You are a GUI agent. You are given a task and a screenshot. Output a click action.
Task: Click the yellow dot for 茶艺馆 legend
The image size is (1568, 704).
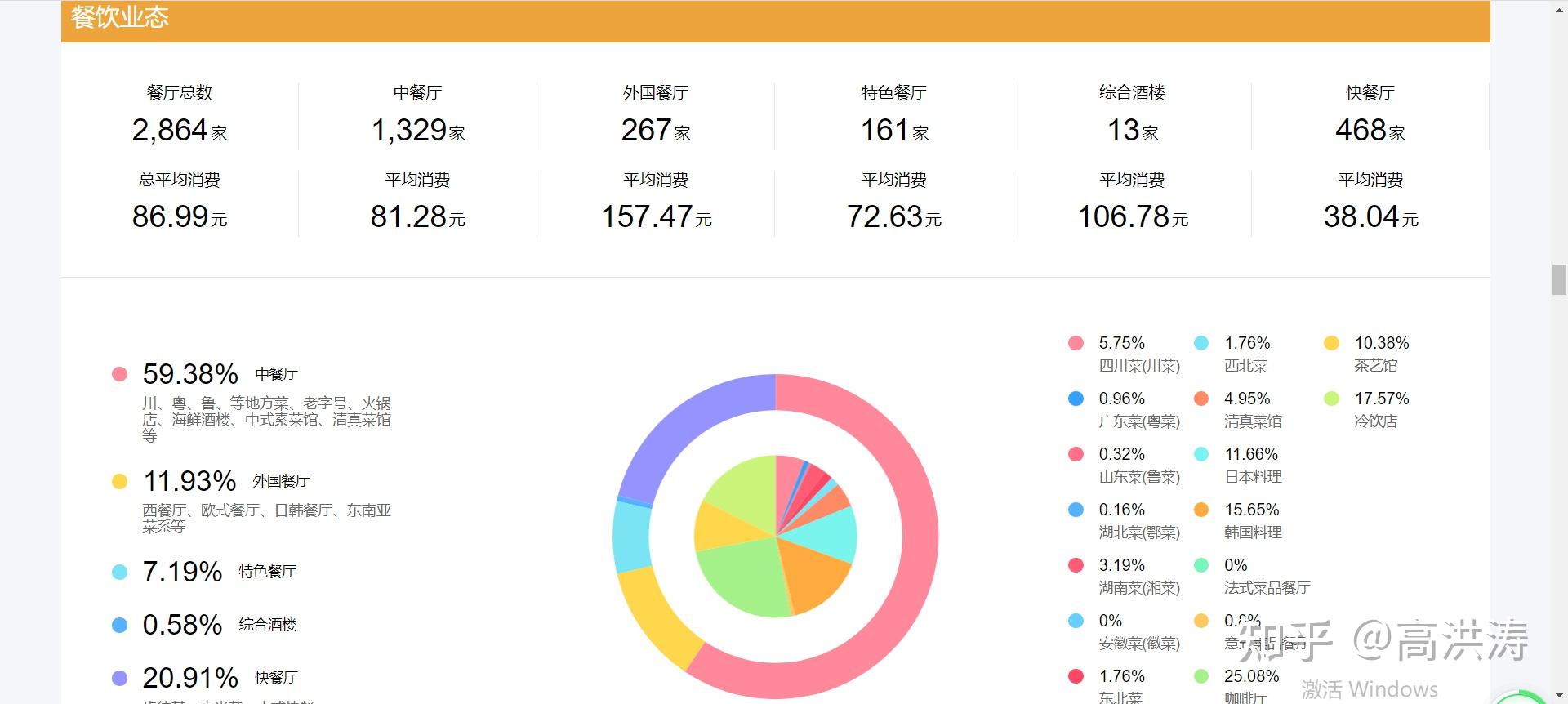click(x=1331, y=343)
